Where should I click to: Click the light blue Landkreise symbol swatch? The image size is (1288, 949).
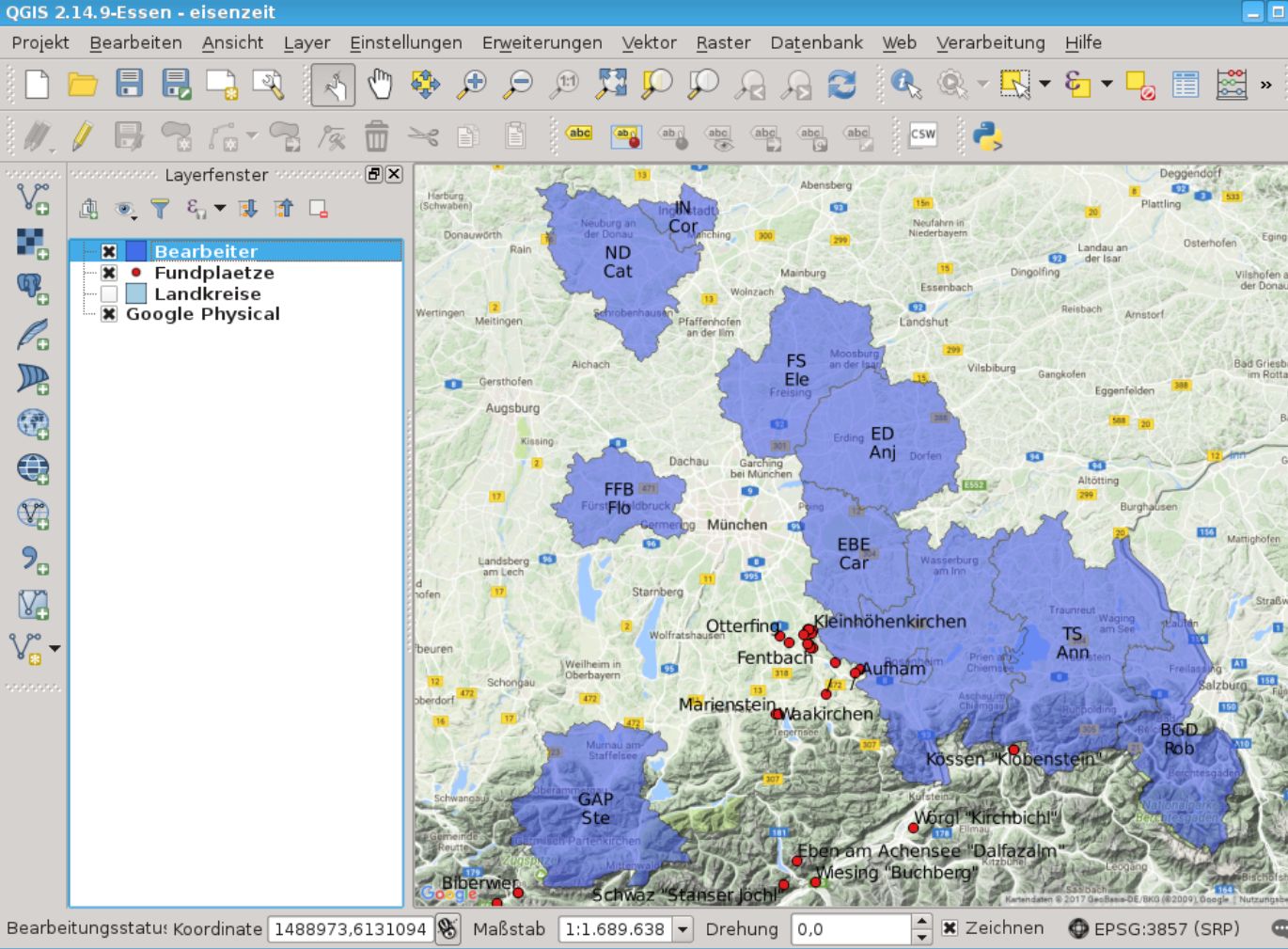click(x=136, y=293)
